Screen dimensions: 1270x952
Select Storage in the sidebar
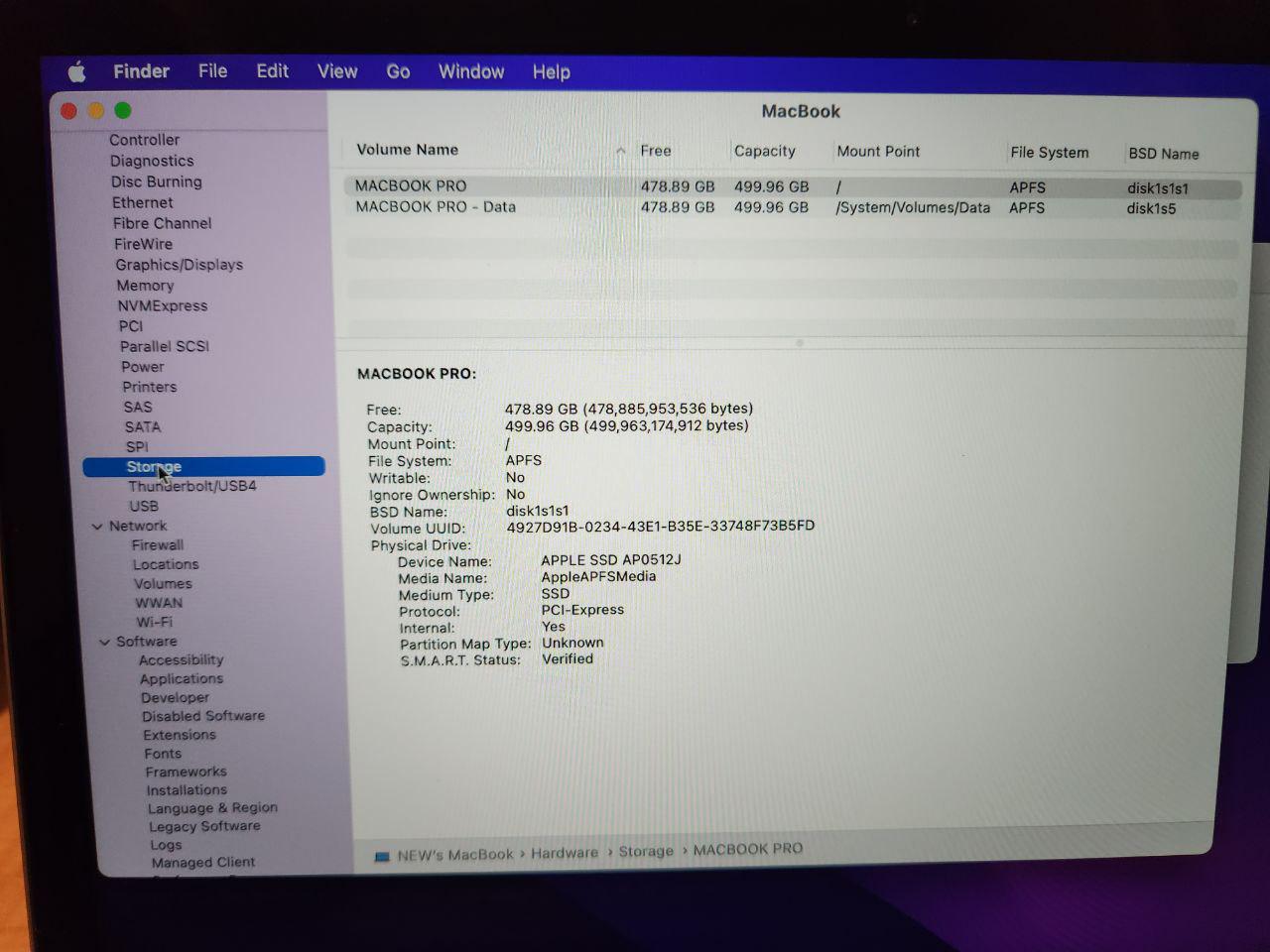point(203,467)
